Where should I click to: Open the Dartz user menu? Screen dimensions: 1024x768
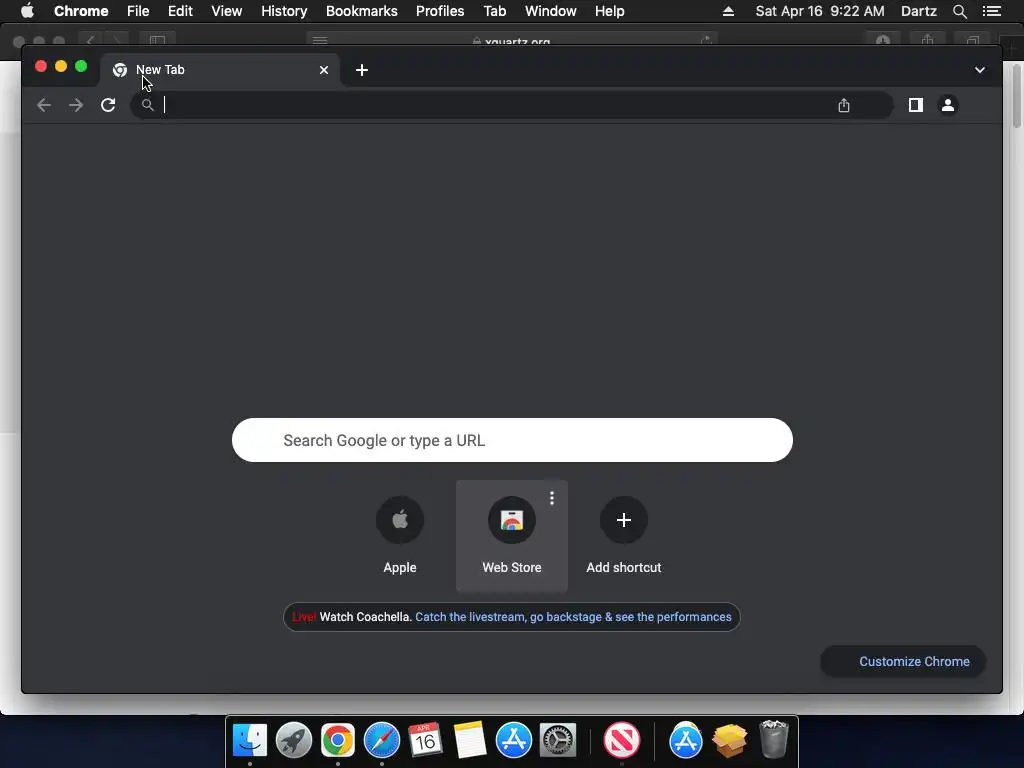pos(918,11)
